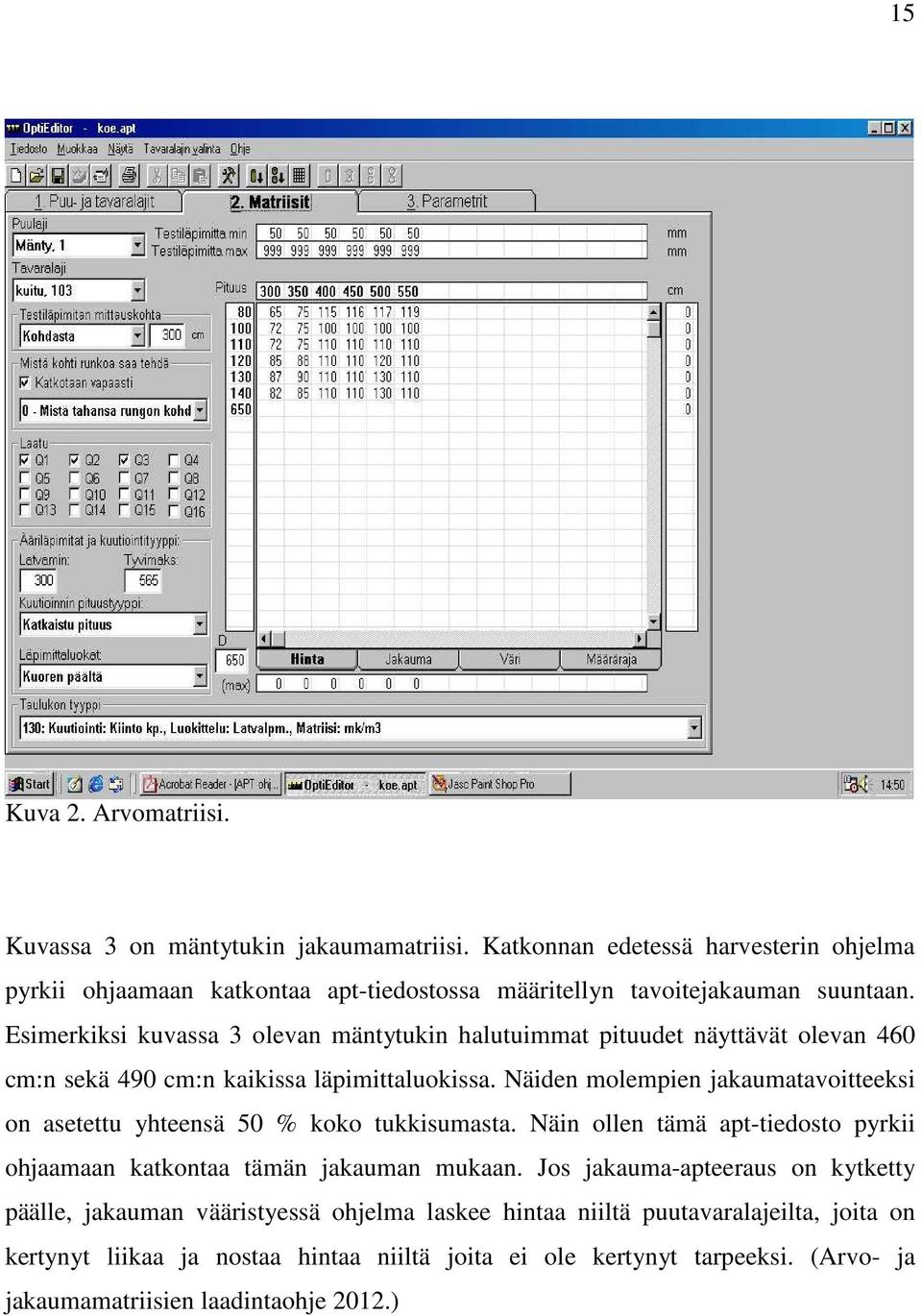Click the system tray clock showing 14:50

(892, 785)
